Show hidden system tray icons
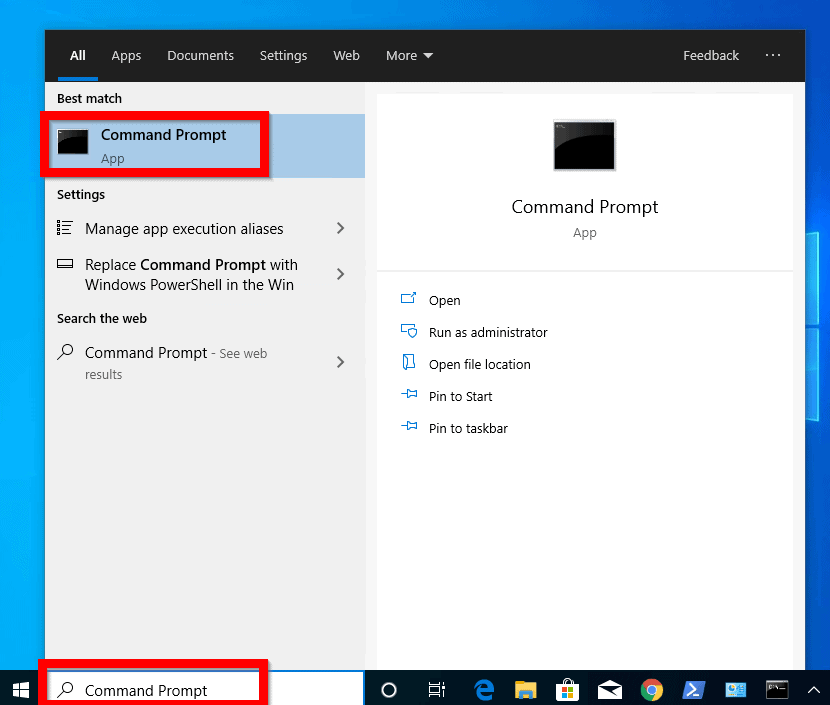Image resolution: width=830 pixels, height=705 pixels. tap(813, 690)
